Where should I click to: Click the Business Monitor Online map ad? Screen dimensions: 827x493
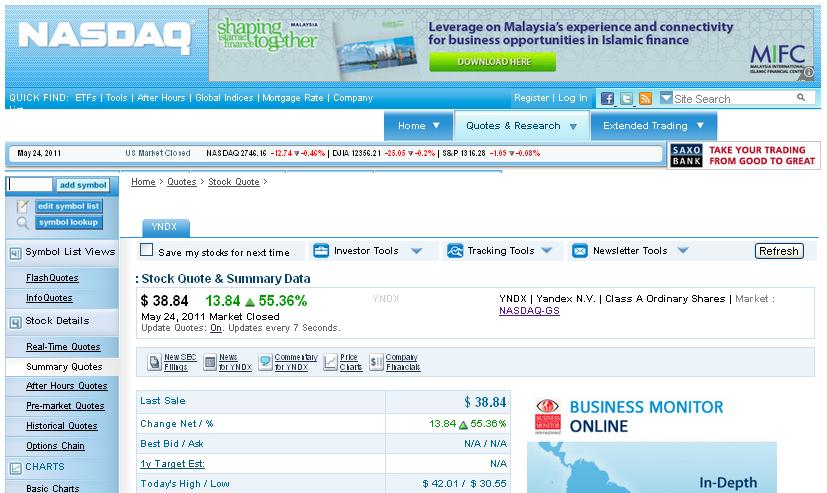(x=651, y=467)
